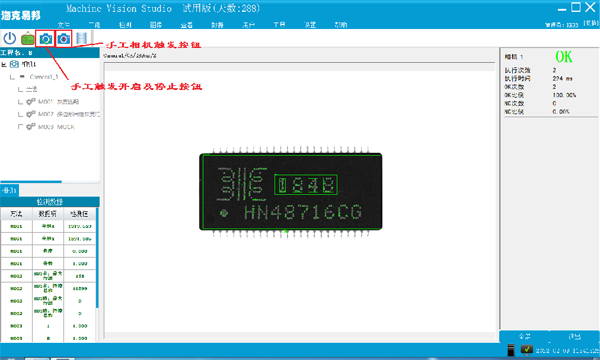Click the stacked database icon in toolbar
600x360 pixels.
click(x=82, y=38)
